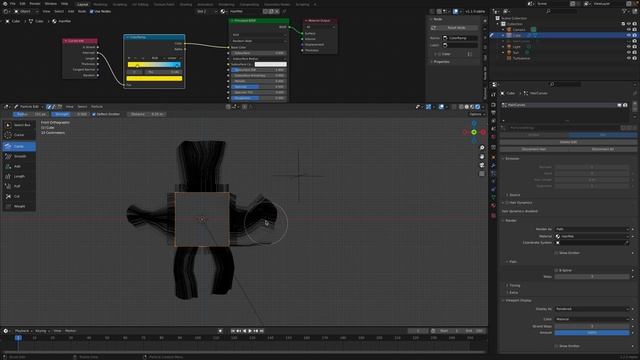
Task: Open timeline Playback menu
Action: tap(23, 331)
